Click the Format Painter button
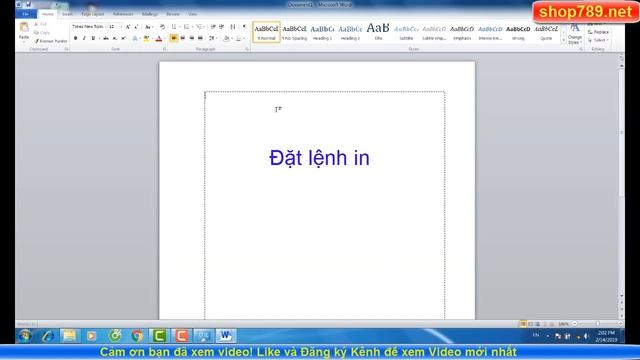Screen dimensions: 640x360 pyautogui.click(x=51, y=41)
